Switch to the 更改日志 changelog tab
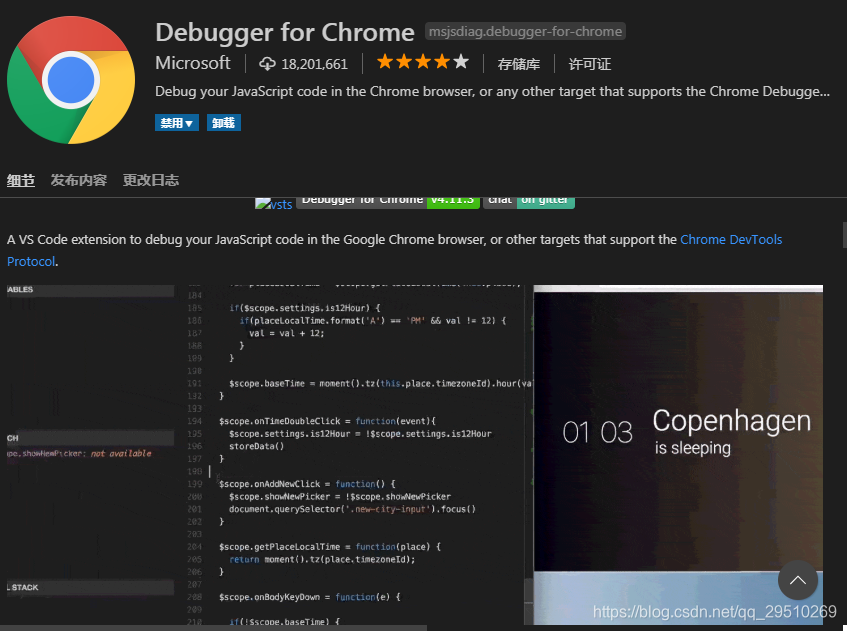The height and width of the screenshot is (631, 847). tap(151, 180)
